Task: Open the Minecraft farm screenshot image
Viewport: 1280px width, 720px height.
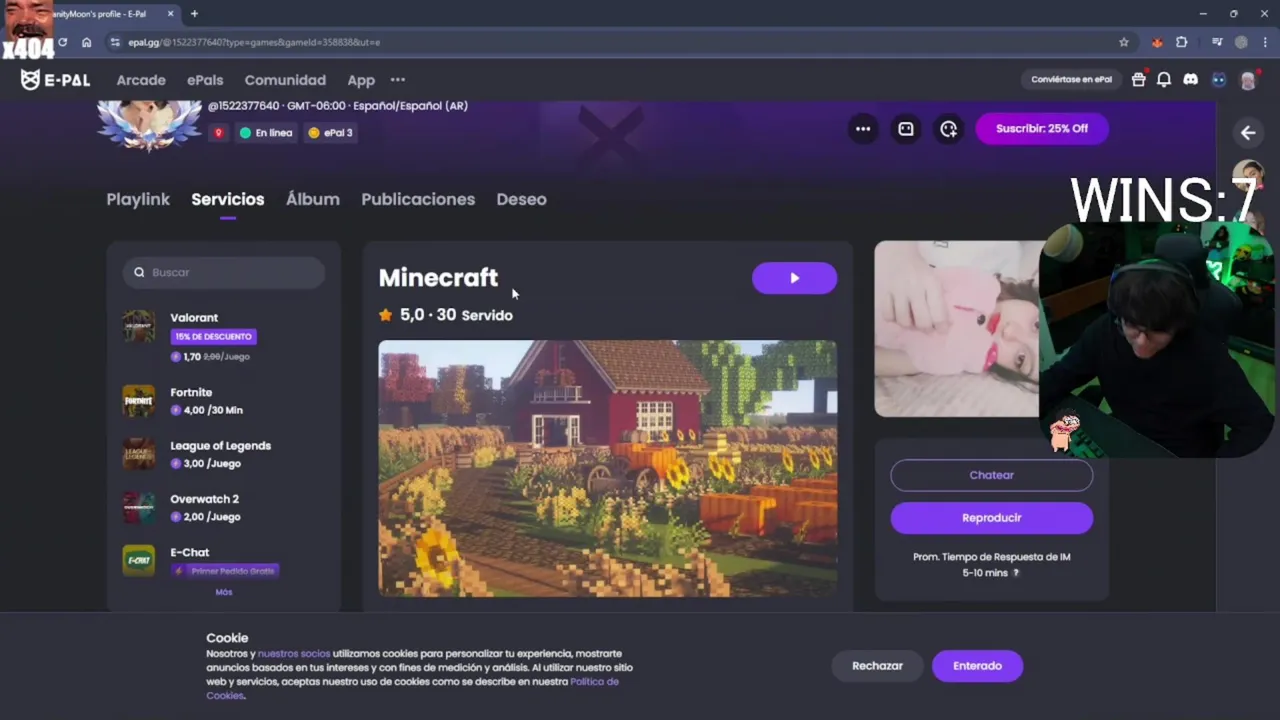Action: (x=608, y=468)
